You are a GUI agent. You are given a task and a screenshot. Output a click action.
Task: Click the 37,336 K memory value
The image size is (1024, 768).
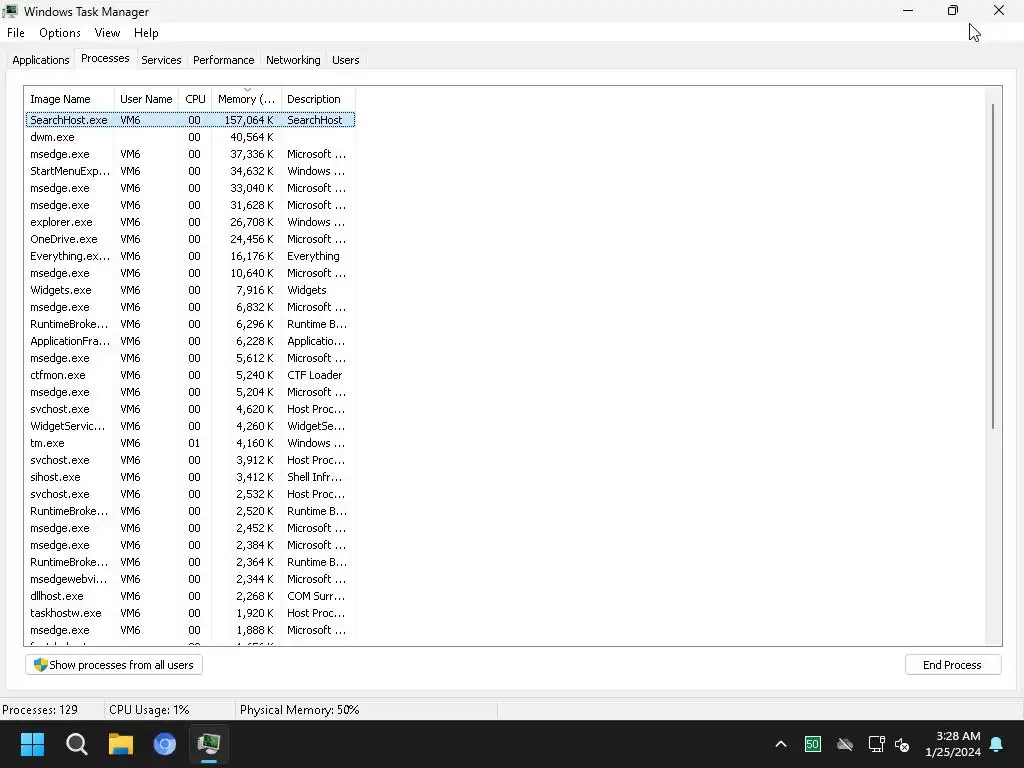(x=251, y=154)
